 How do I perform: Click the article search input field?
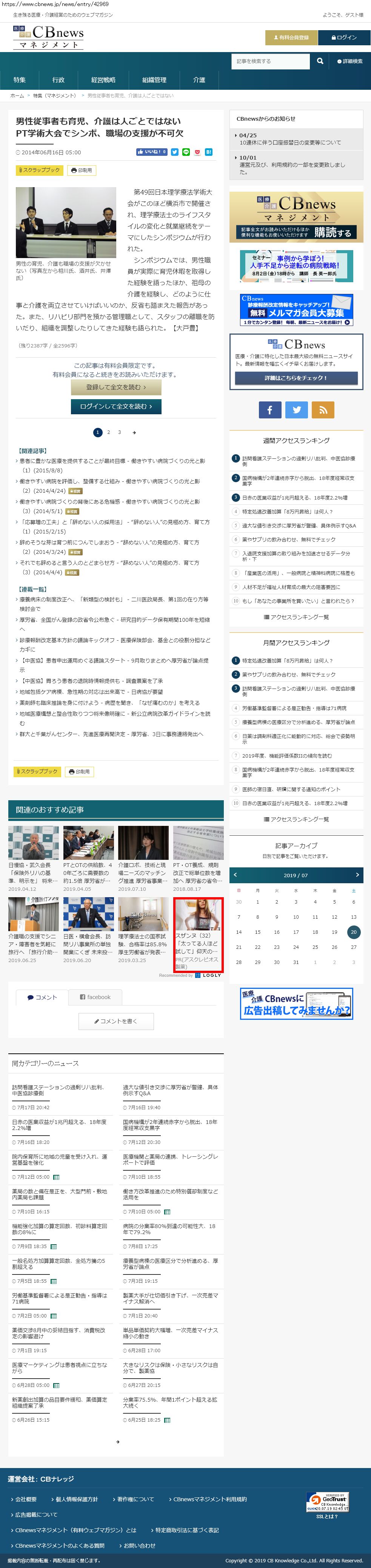click(x=270, y=61)
